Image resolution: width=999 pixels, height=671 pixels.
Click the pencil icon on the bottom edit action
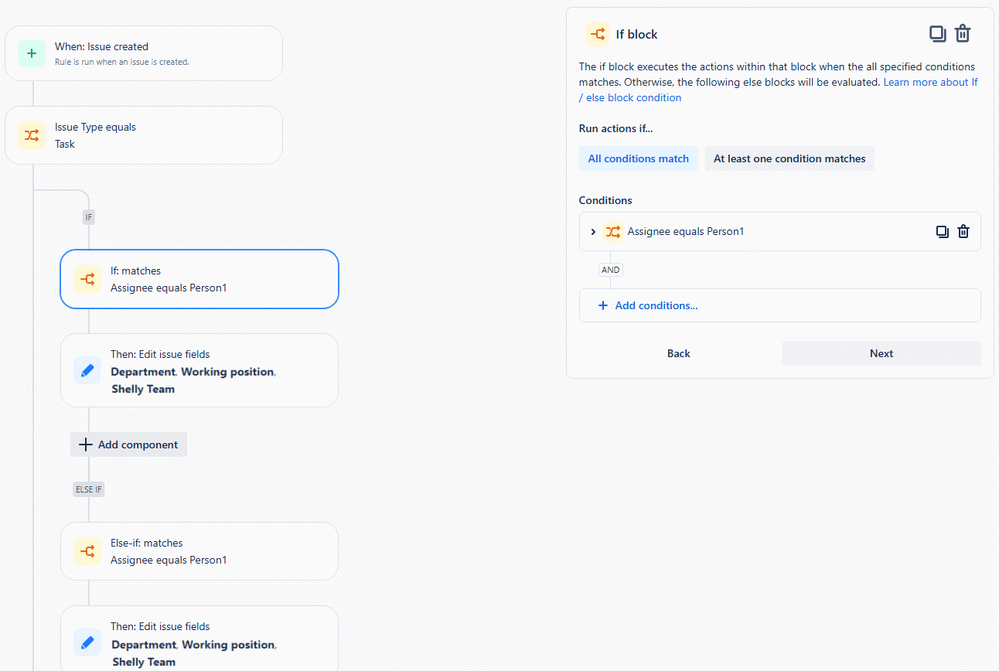87,642
